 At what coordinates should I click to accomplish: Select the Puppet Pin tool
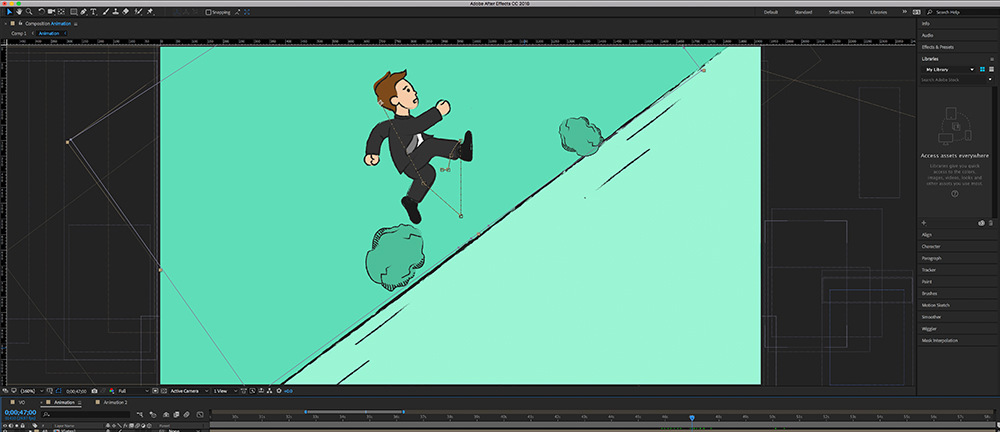tap(151, 12)
